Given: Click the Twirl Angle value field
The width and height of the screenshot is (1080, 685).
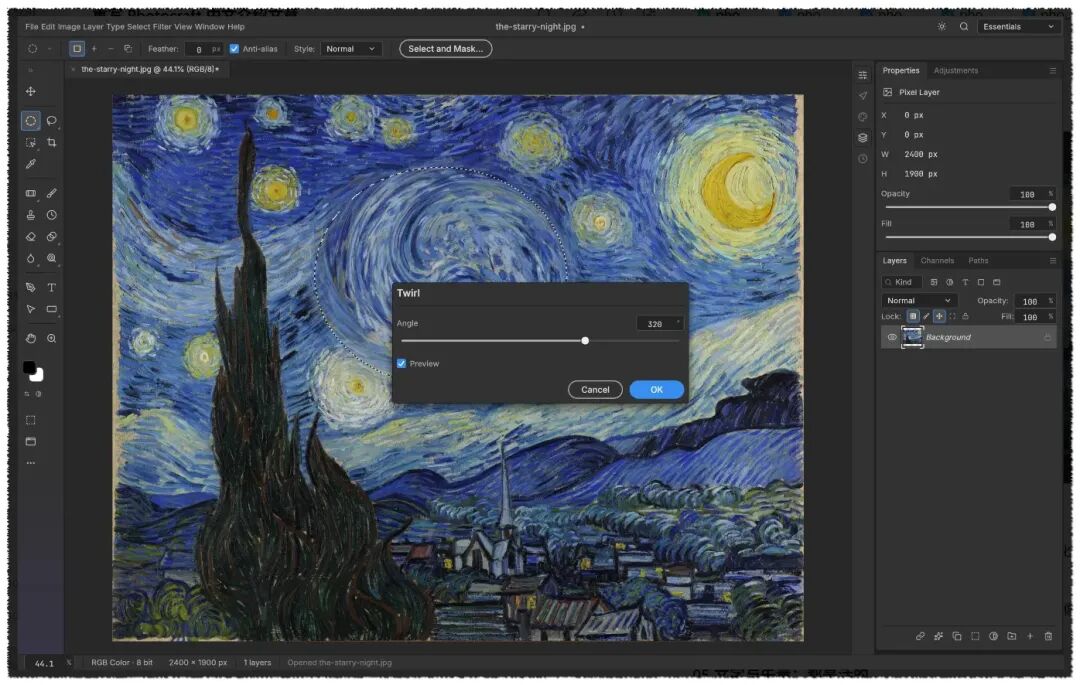Looking at the screenshot, I should [659, 324].
